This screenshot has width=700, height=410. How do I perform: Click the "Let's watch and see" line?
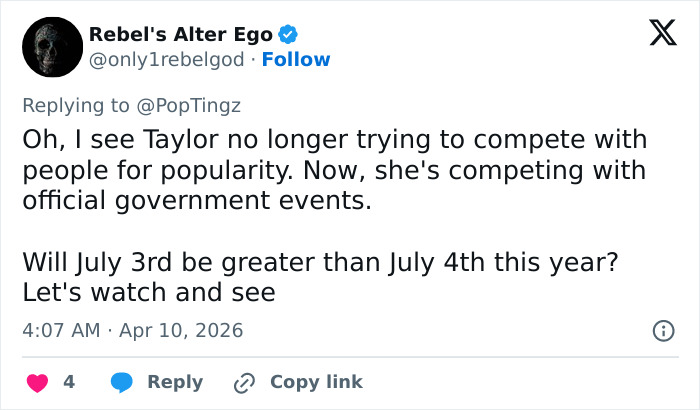[x=148, y=293]
